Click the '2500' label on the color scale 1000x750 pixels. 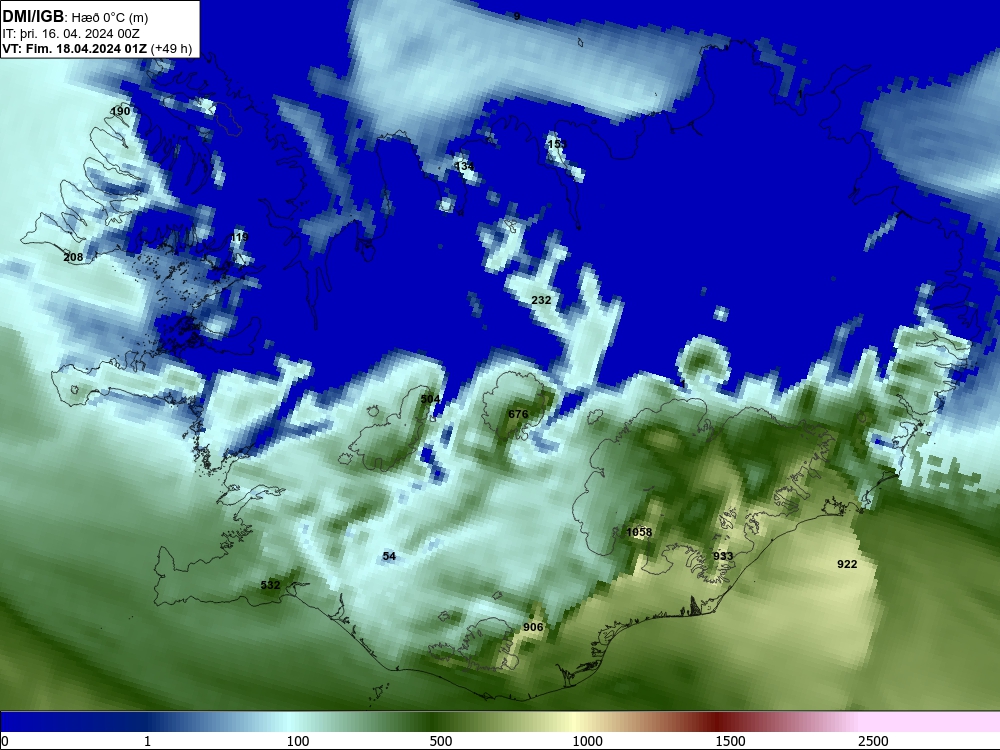(x=873, y=741)
